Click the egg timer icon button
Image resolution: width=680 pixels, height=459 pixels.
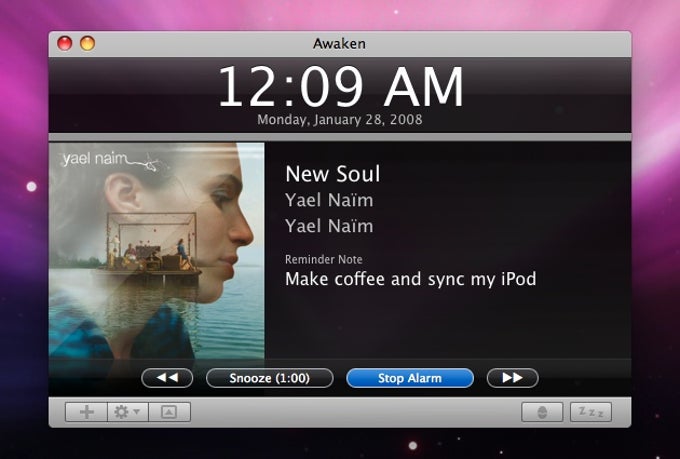point(542,412)
